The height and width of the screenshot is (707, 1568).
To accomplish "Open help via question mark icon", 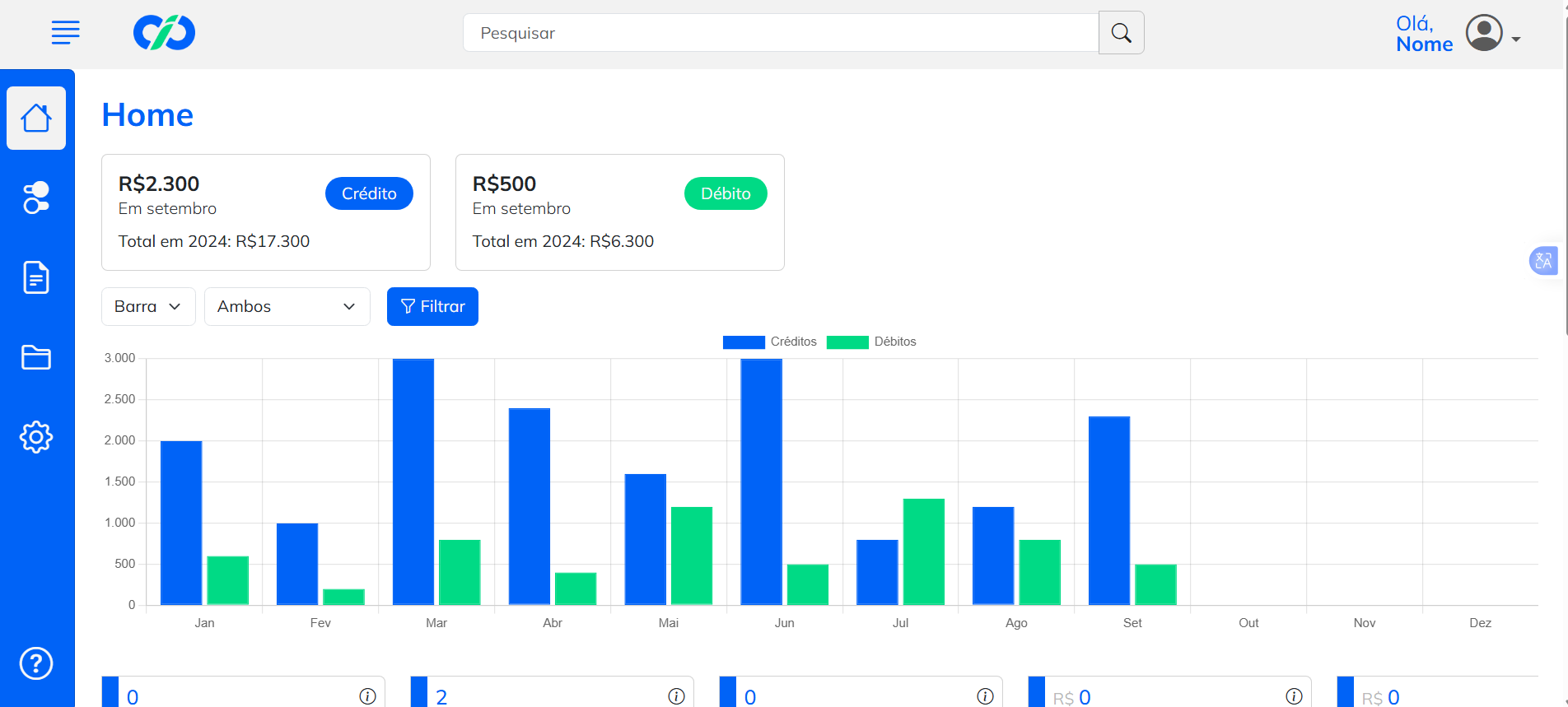I will [x=36, y=663].
